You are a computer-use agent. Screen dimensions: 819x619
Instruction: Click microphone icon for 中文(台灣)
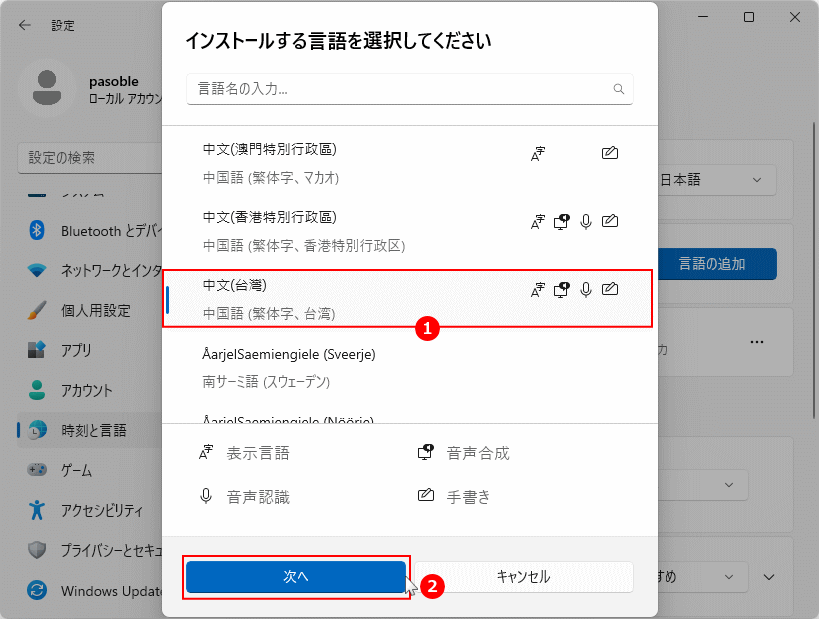[586, 289]
